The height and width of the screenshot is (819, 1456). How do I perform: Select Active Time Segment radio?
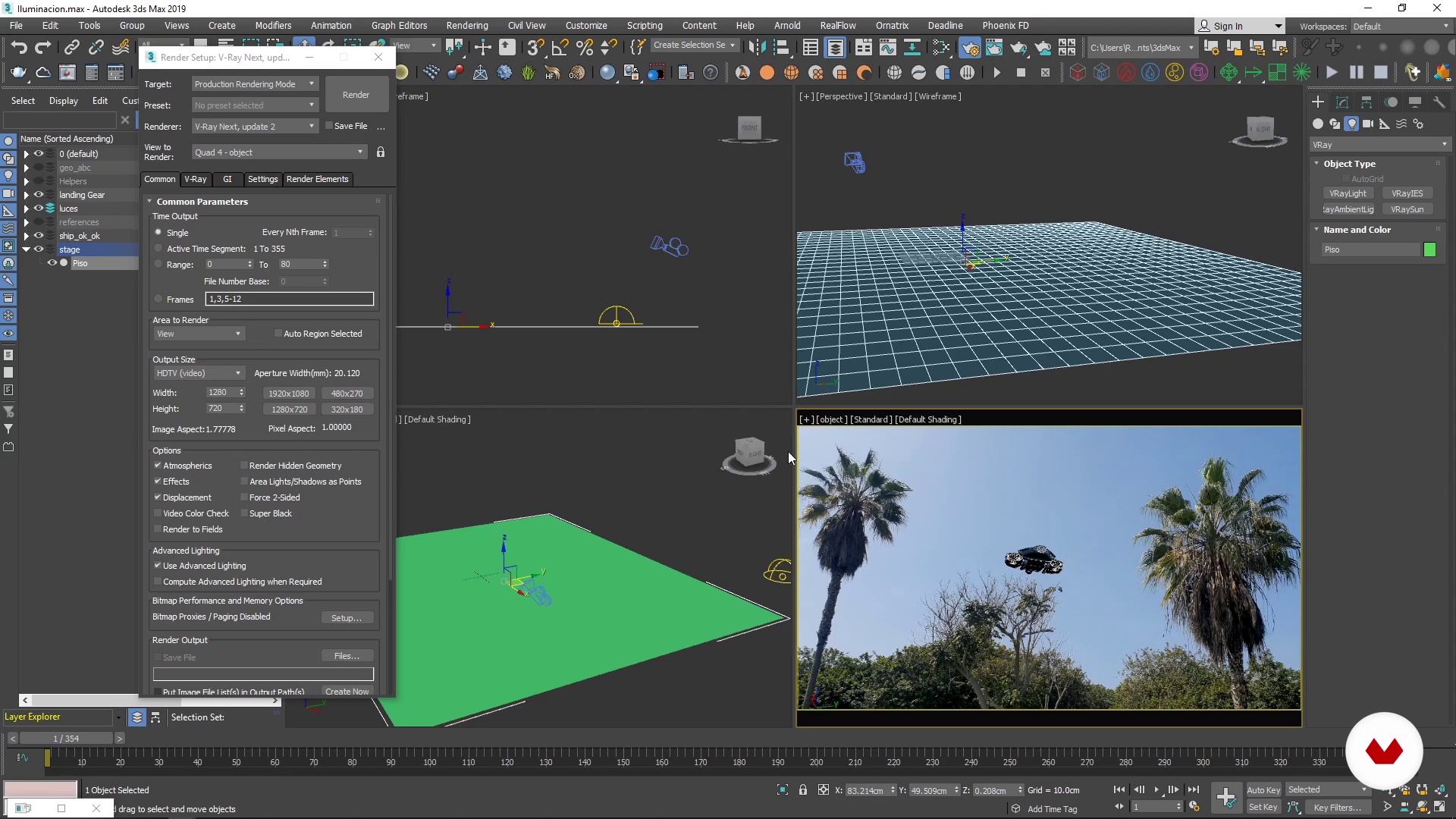coord(158,249)
